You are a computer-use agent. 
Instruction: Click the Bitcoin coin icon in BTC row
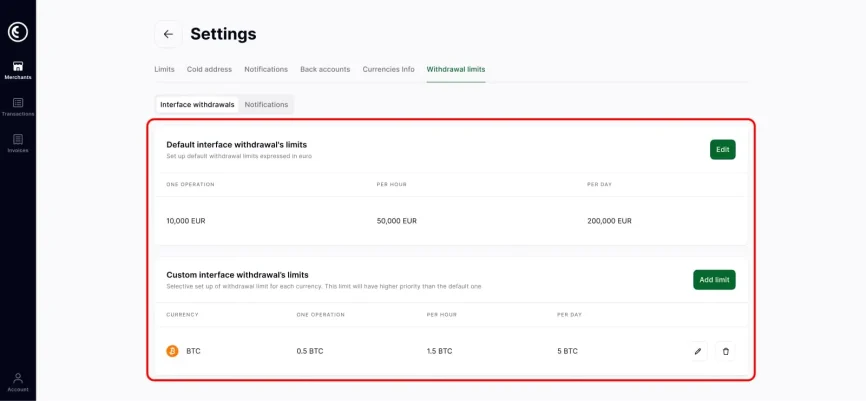pyautogui.click(x=172, y=351)
